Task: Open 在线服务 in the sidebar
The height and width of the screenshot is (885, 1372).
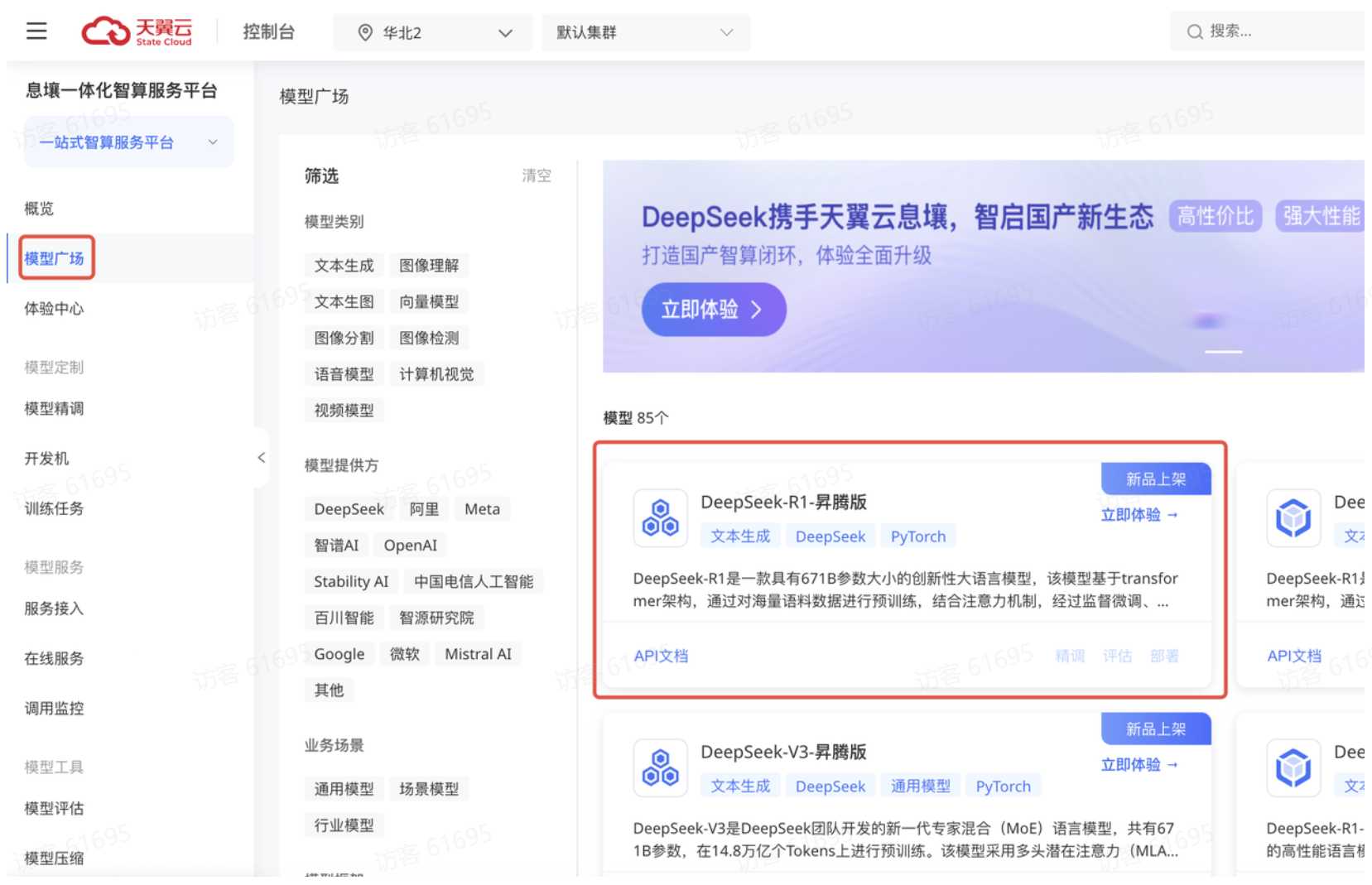Action: (54, 658)
